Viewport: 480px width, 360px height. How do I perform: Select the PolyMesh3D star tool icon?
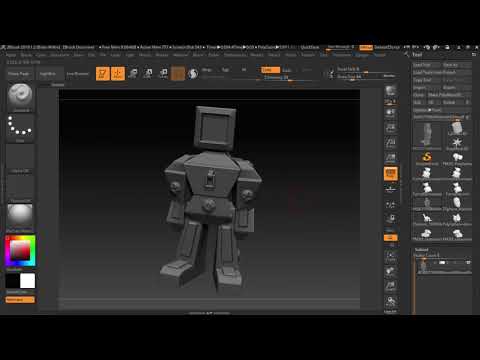(x=457, y=143)
